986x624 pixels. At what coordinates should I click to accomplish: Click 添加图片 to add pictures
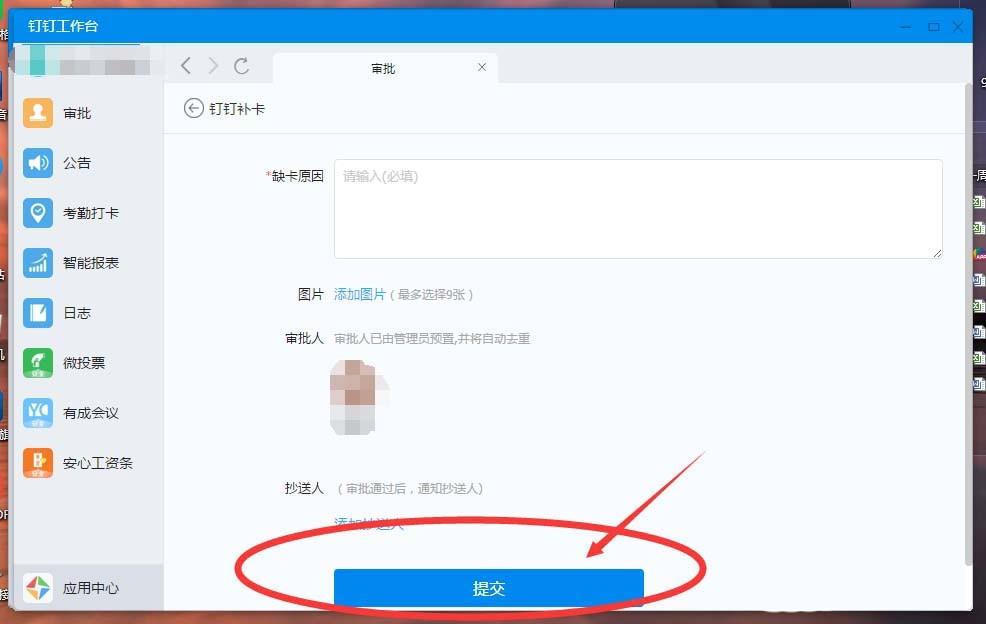coord(359,294)
